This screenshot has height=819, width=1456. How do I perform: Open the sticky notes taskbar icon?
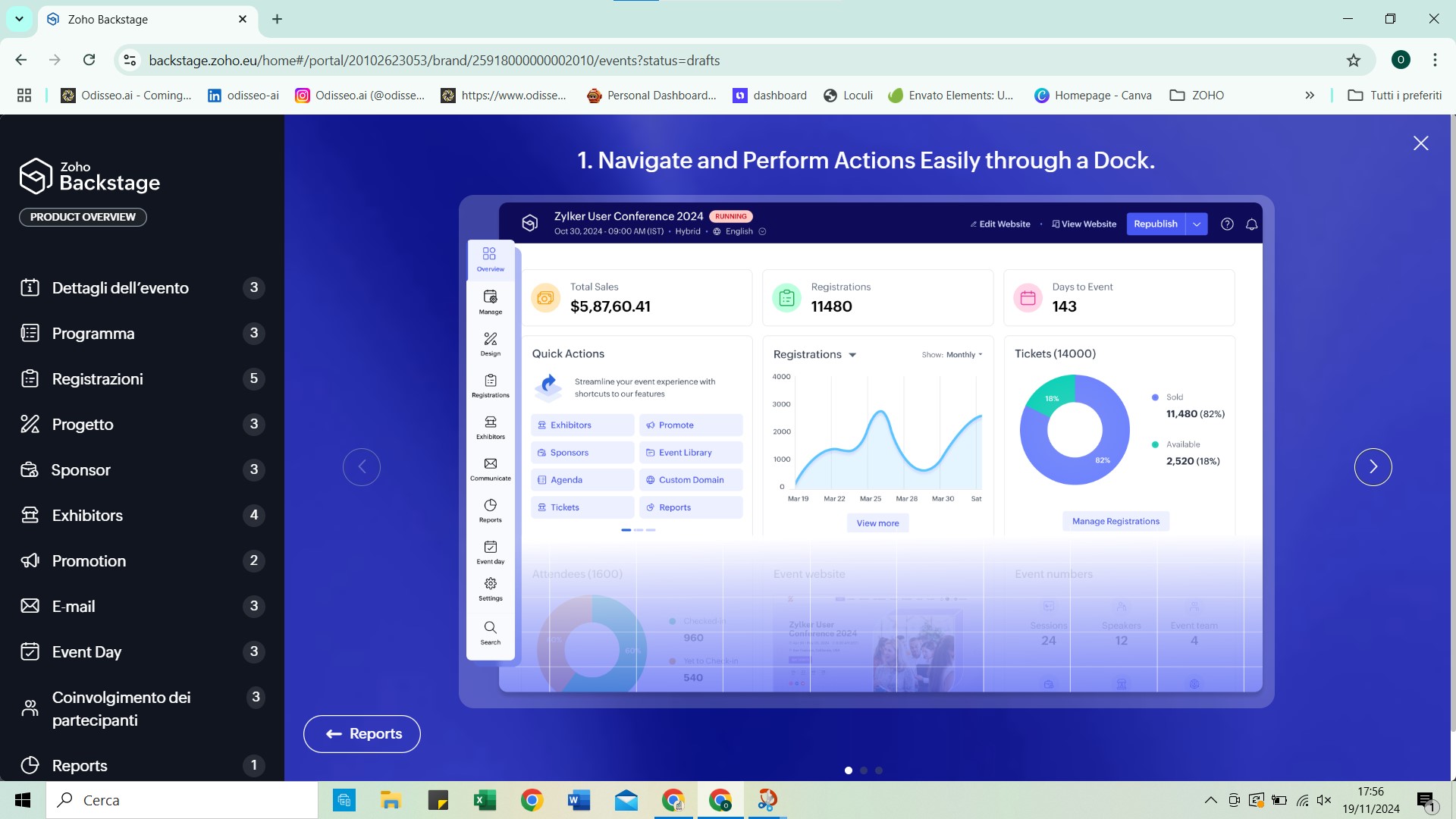438,800
